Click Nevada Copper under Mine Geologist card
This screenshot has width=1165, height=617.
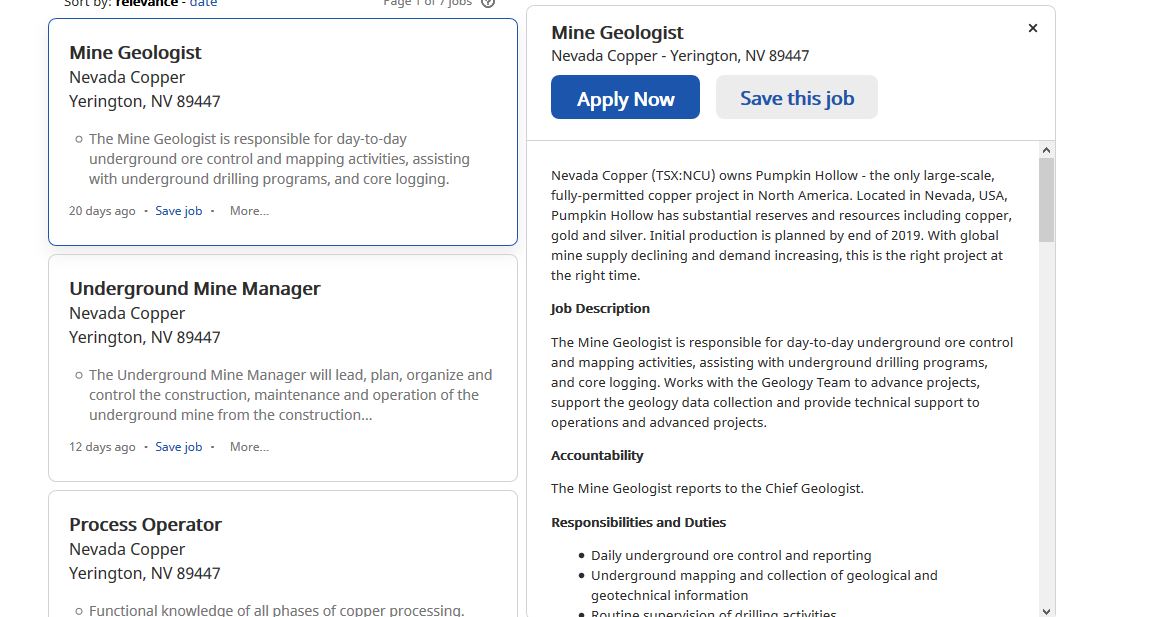click(x=127, y=77)
